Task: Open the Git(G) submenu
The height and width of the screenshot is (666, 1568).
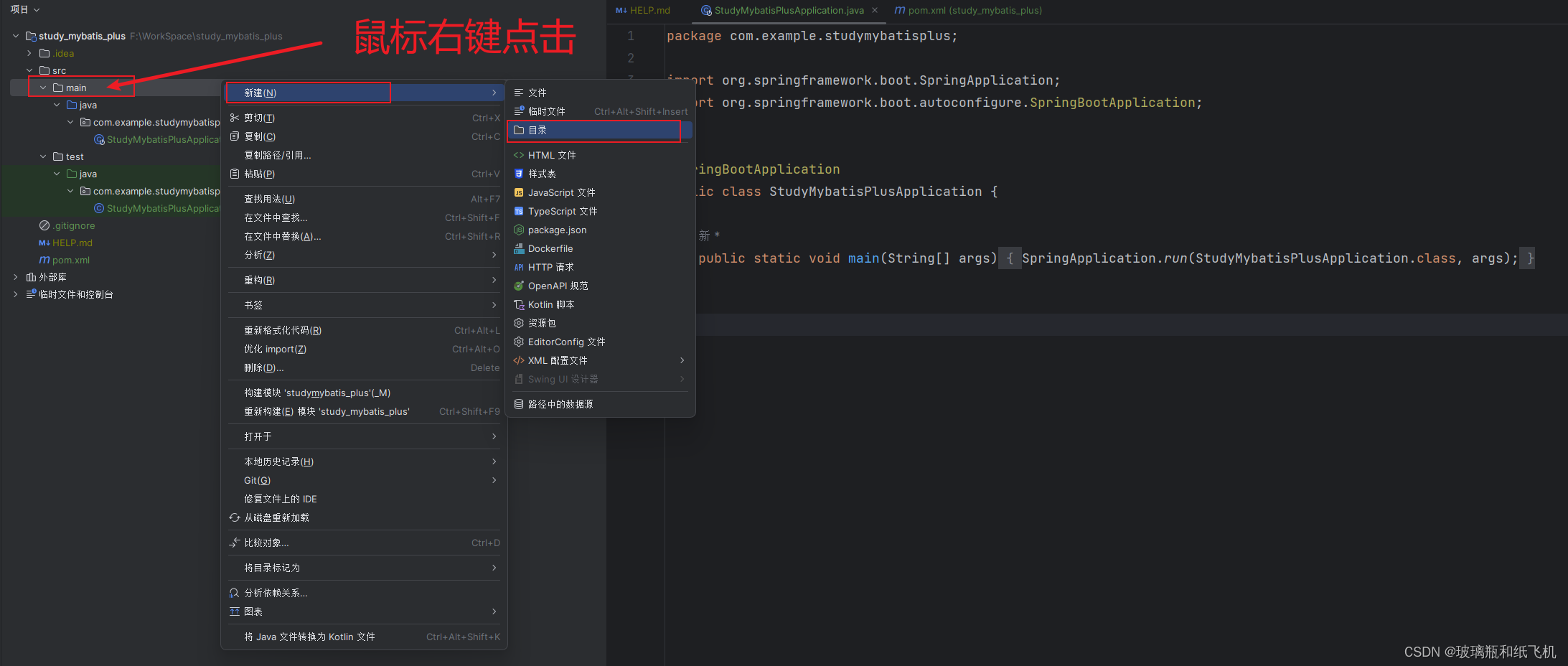Action: tap(364, 480)
